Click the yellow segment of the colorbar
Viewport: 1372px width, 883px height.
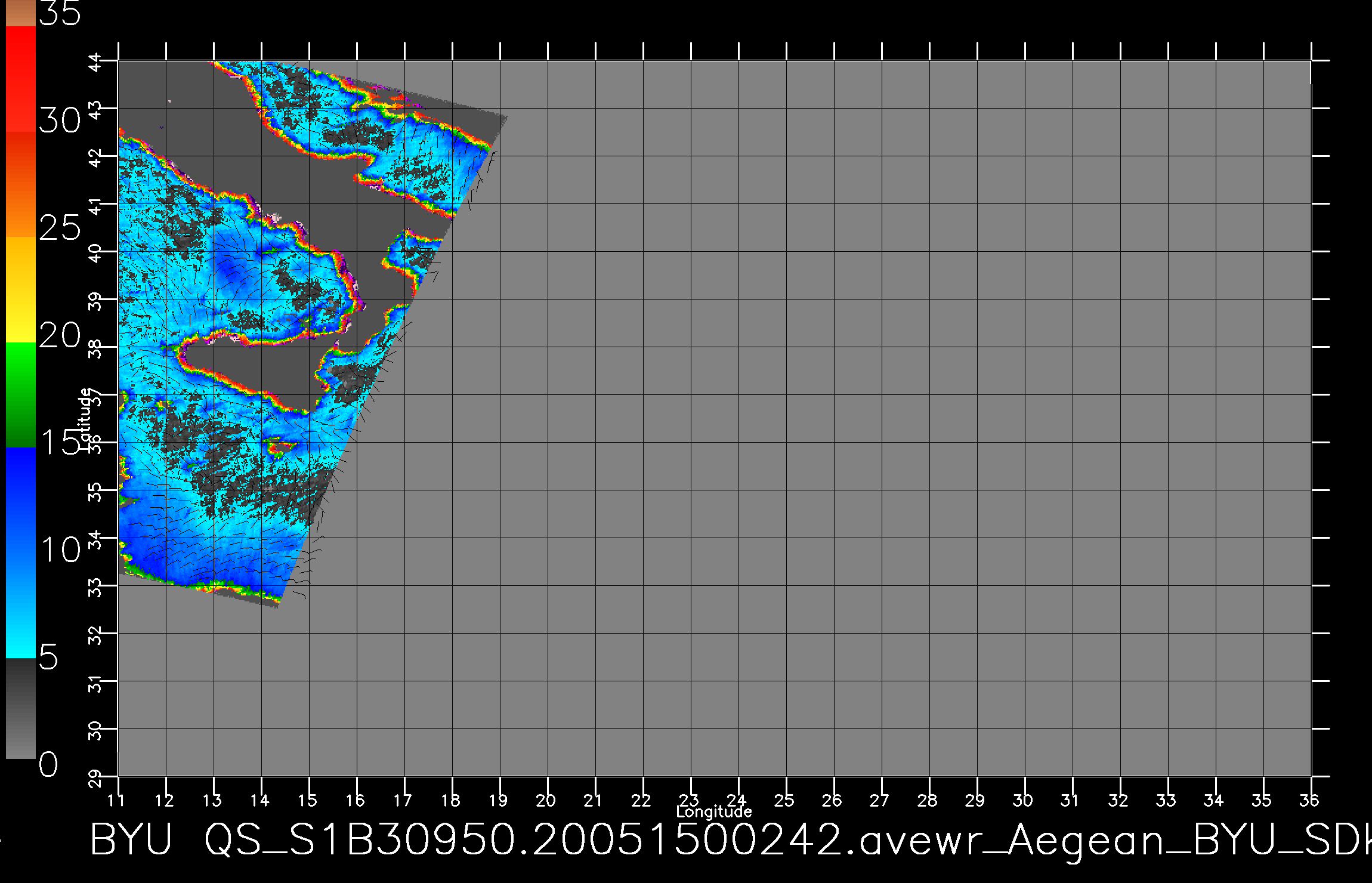click(21, 290)
